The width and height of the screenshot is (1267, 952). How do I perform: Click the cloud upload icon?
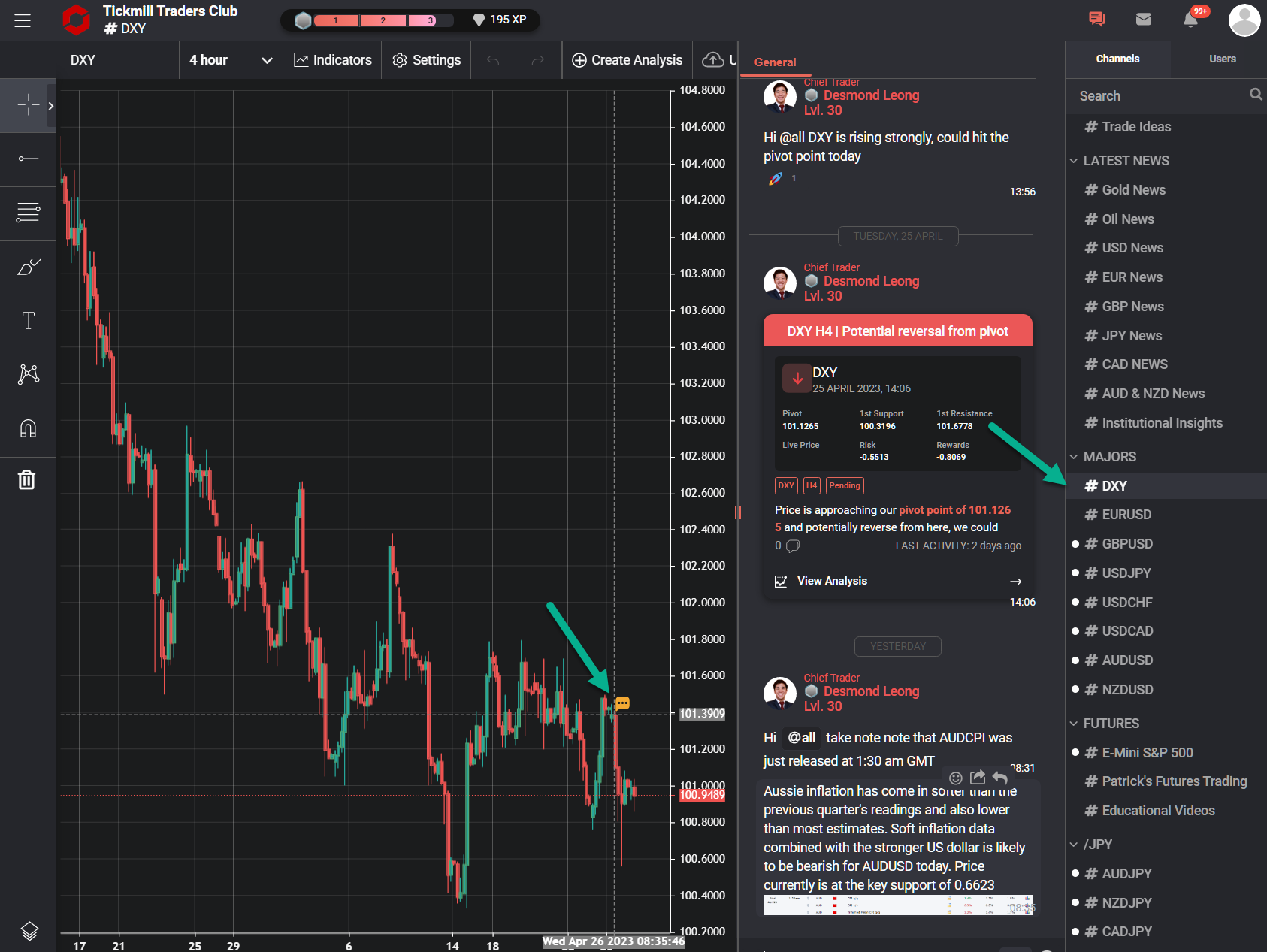pos(713,59)
